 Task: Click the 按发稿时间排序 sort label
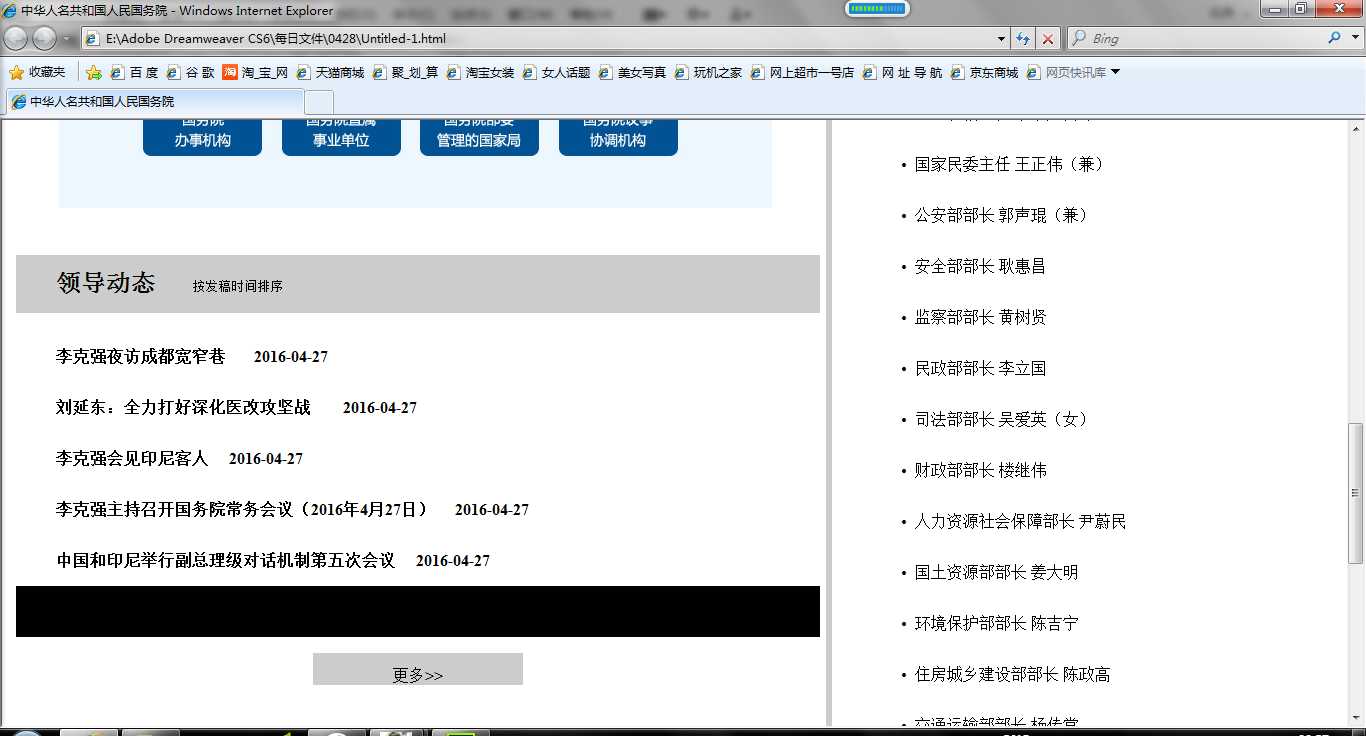pos(238,286)
